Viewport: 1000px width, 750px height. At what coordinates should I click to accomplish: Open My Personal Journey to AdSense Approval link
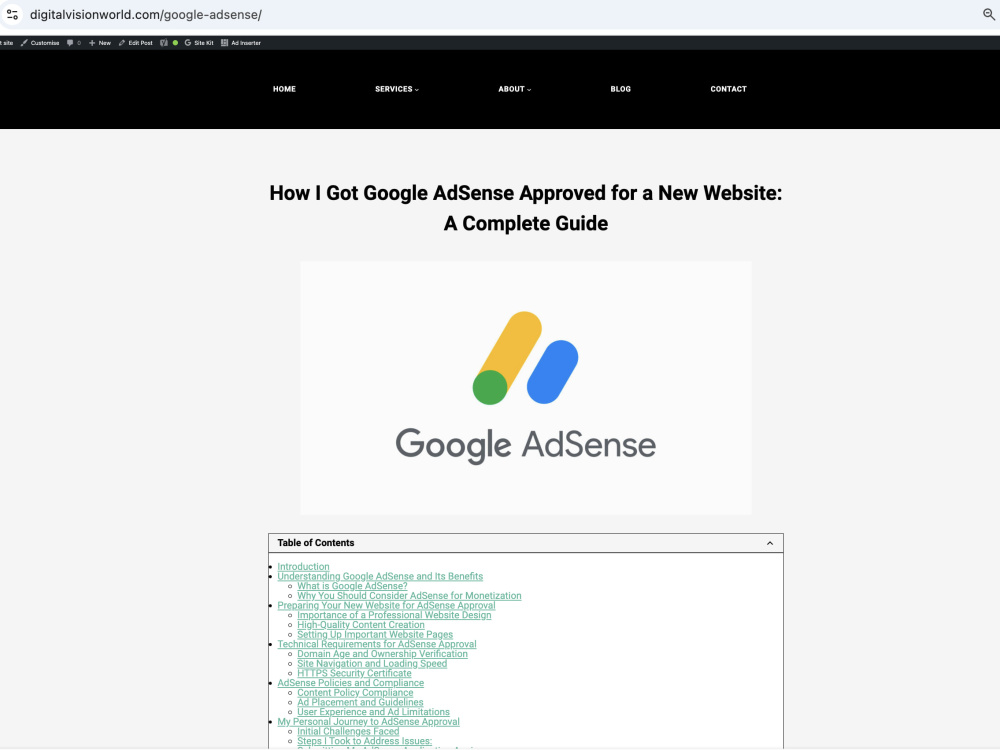pyautogui.click(x=368, y=721)
